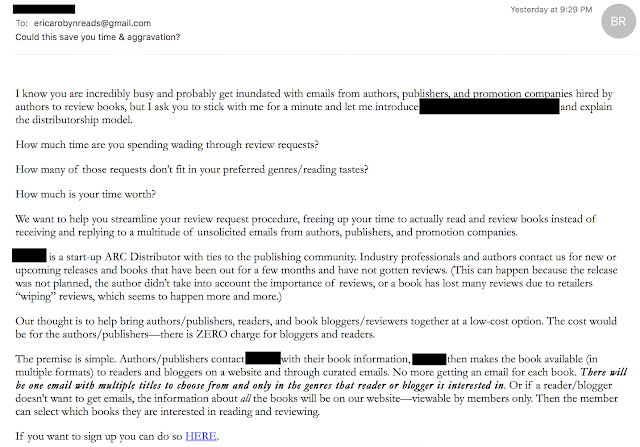Screen dimensions: 640x447
Task: Click the paragraph starting "We want to help you streamline"
Action: [306, 225]
